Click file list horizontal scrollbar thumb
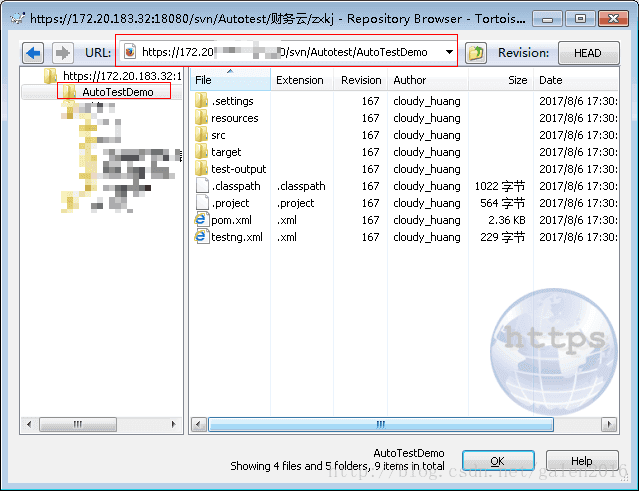 (x=381, y=424)
